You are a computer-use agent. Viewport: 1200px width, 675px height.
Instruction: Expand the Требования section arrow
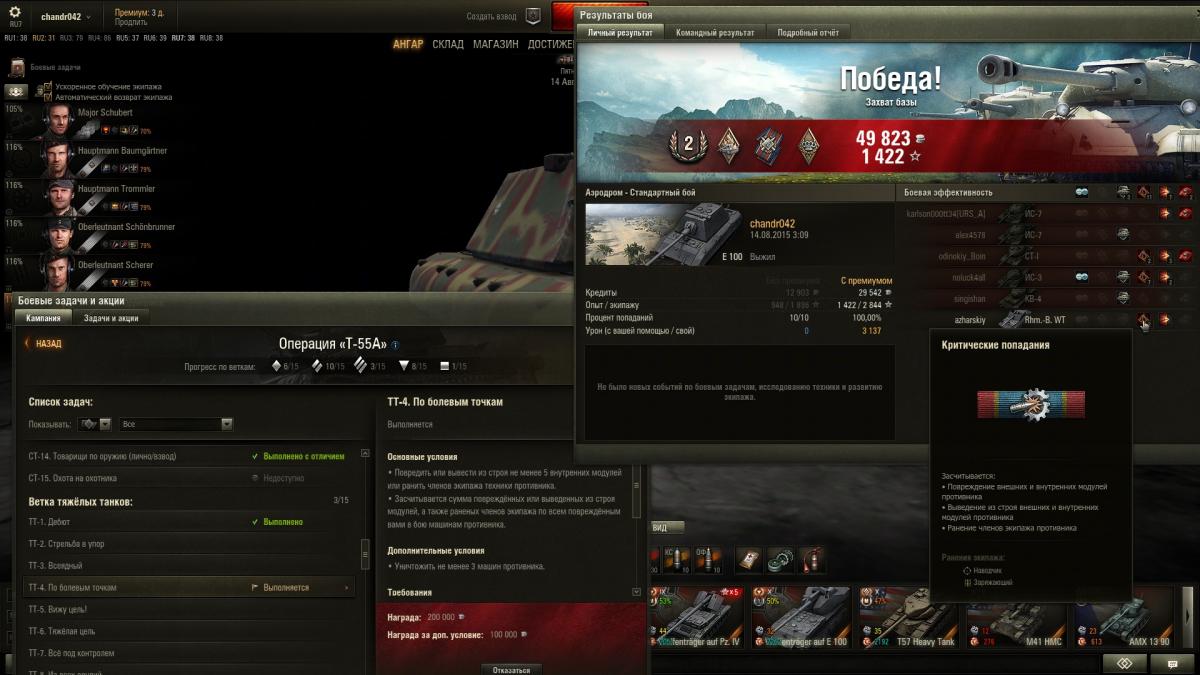[637, 592]
